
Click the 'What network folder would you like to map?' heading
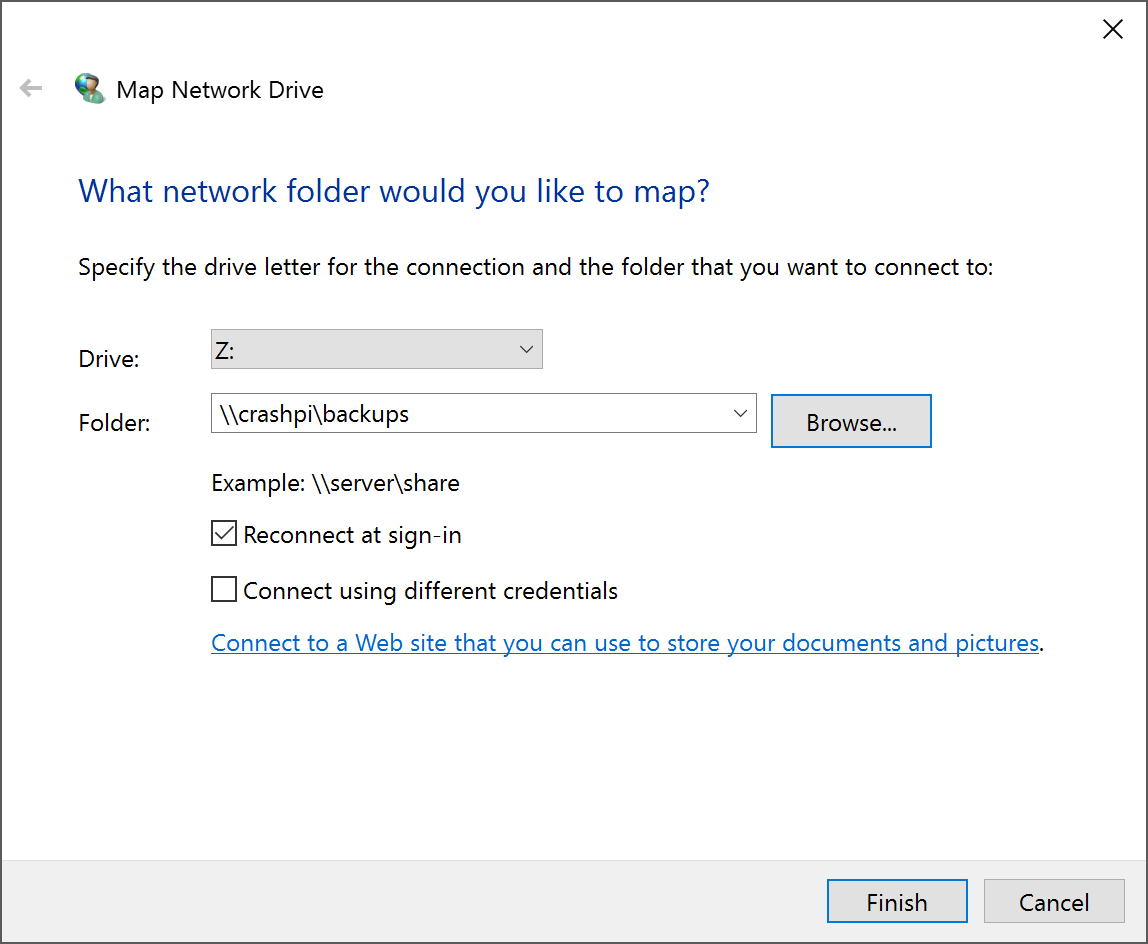tap(394, 191)
